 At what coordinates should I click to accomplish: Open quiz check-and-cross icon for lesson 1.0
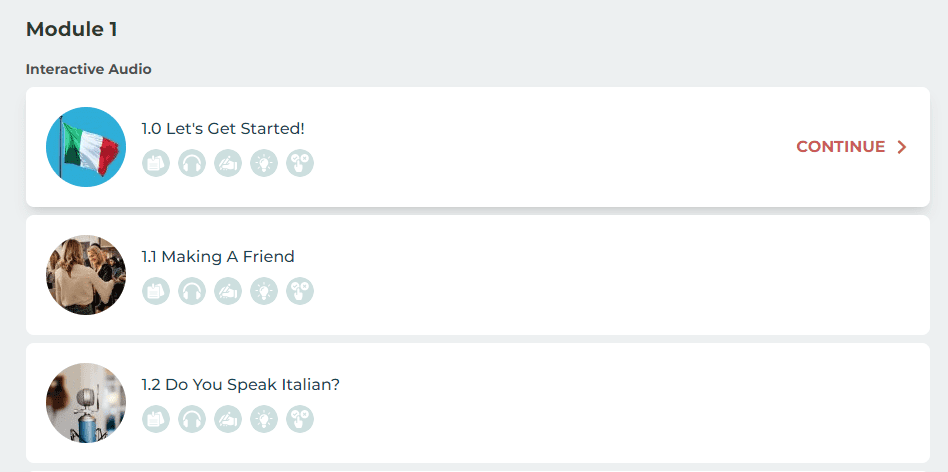pyautogui.click(x=300, y=163)
